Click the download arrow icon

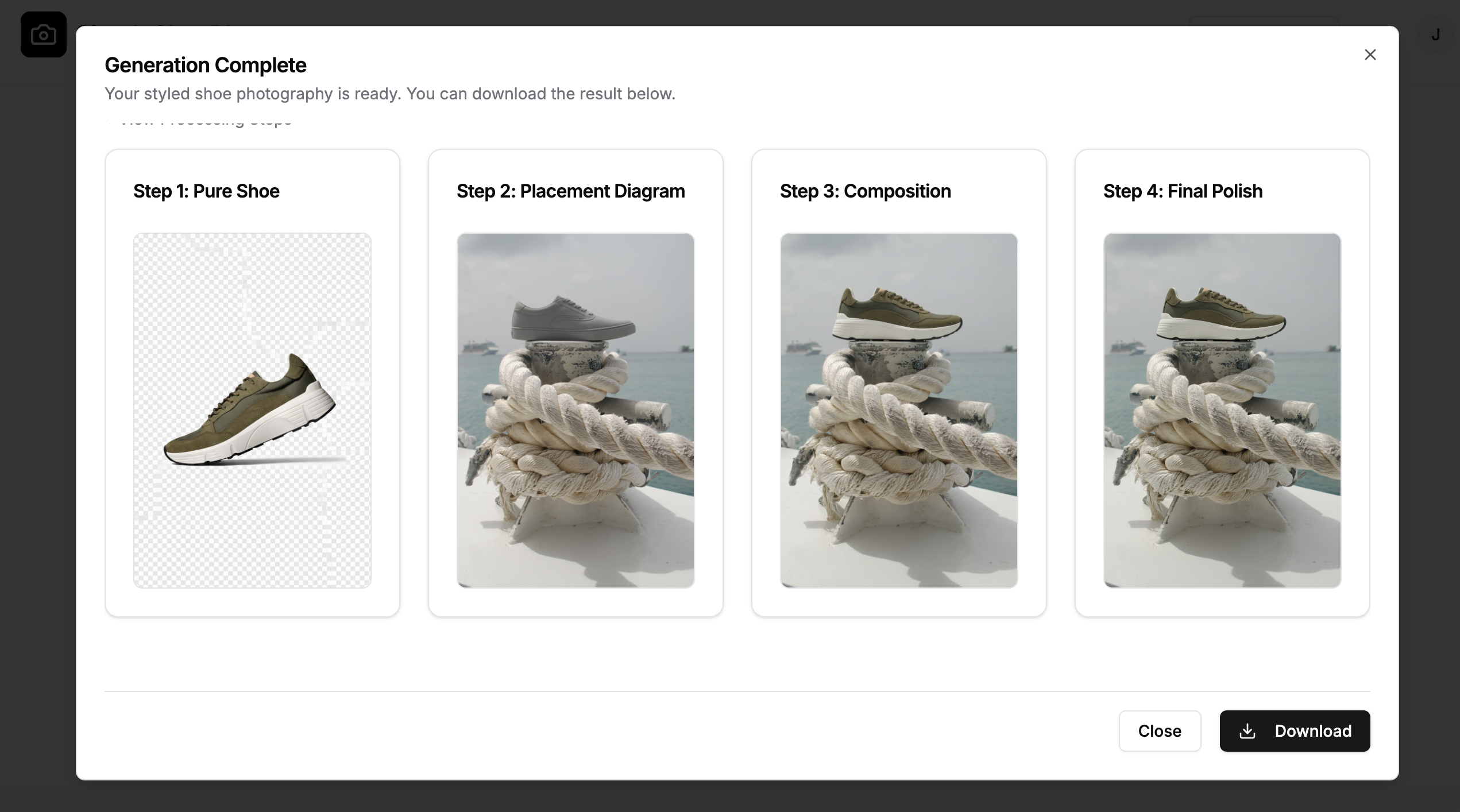[x=1247, y=731]
